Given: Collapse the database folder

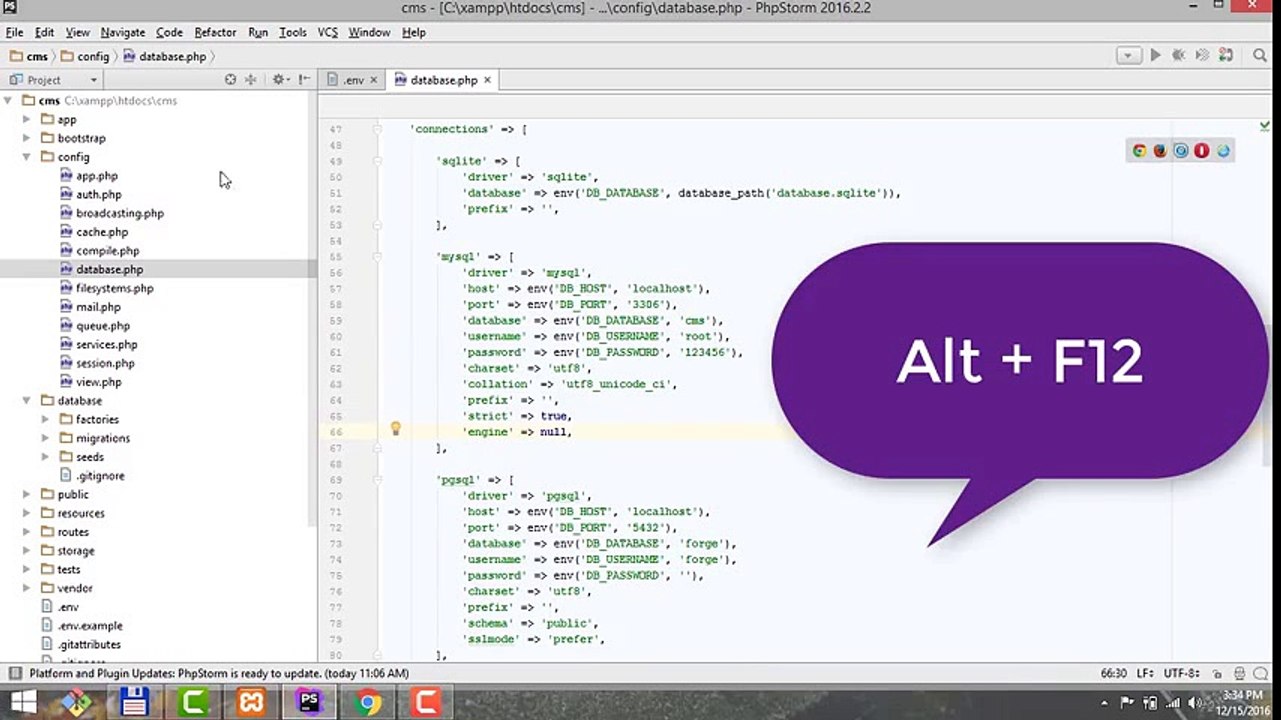Looking at the screenshot, I should [x=27, y=401].
